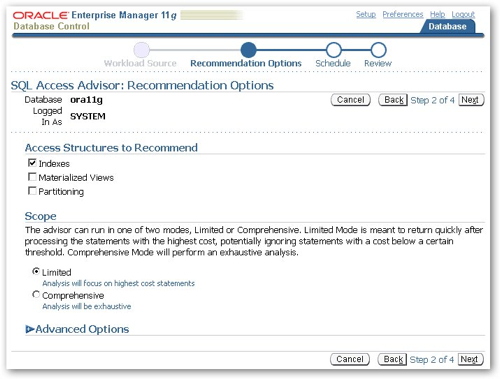Click the Schedule step circle
The image size is (500, 379).
tap(334, 50)
